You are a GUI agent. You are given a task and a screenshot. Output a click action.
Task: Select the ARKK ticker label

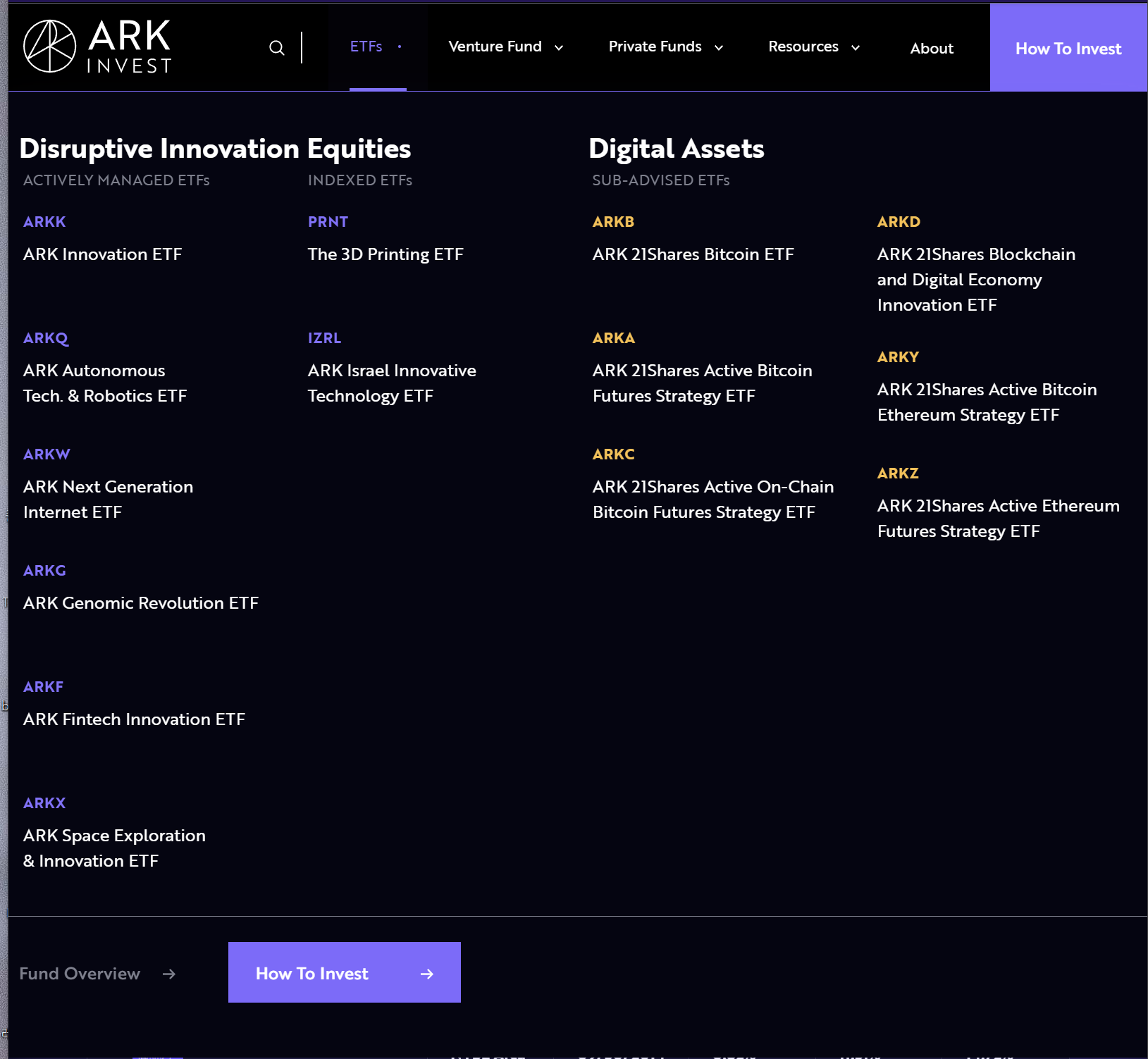coord(44,221)
